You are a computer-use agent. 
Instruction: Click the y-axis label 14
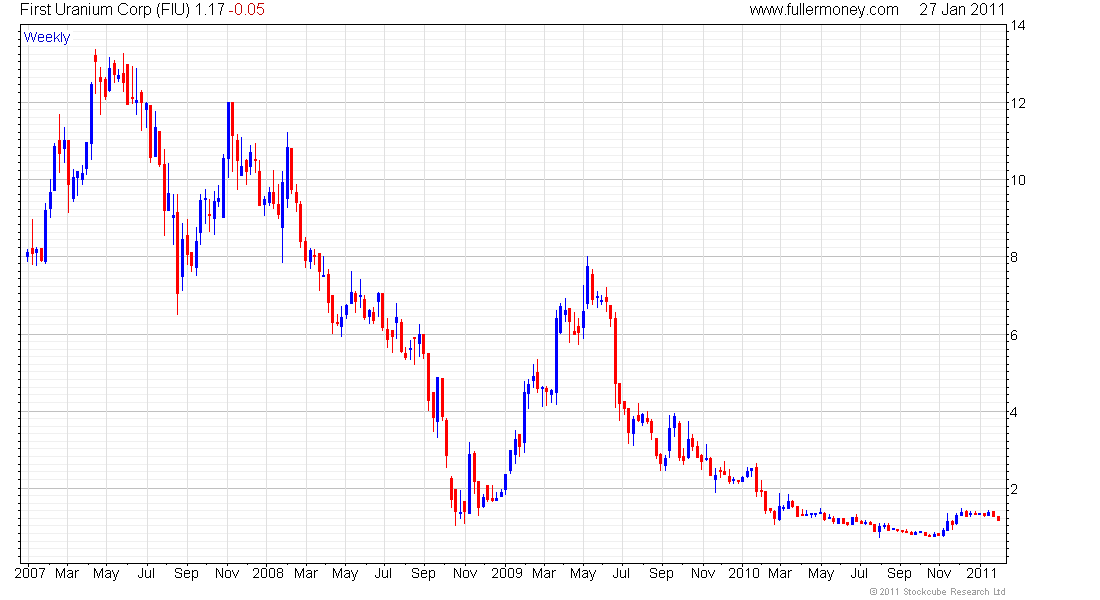point(1017,26)
